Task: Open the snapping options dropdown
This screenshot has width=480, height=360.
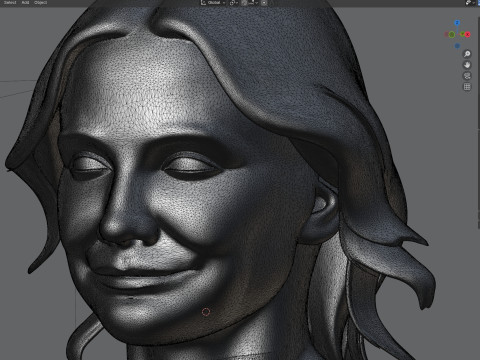Action: click(x=253, y=2)
